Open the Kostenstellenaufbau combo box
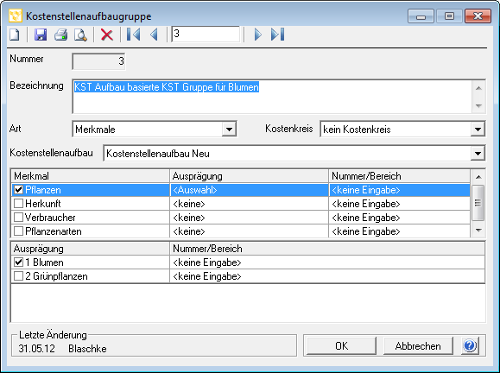 point(478,153)
